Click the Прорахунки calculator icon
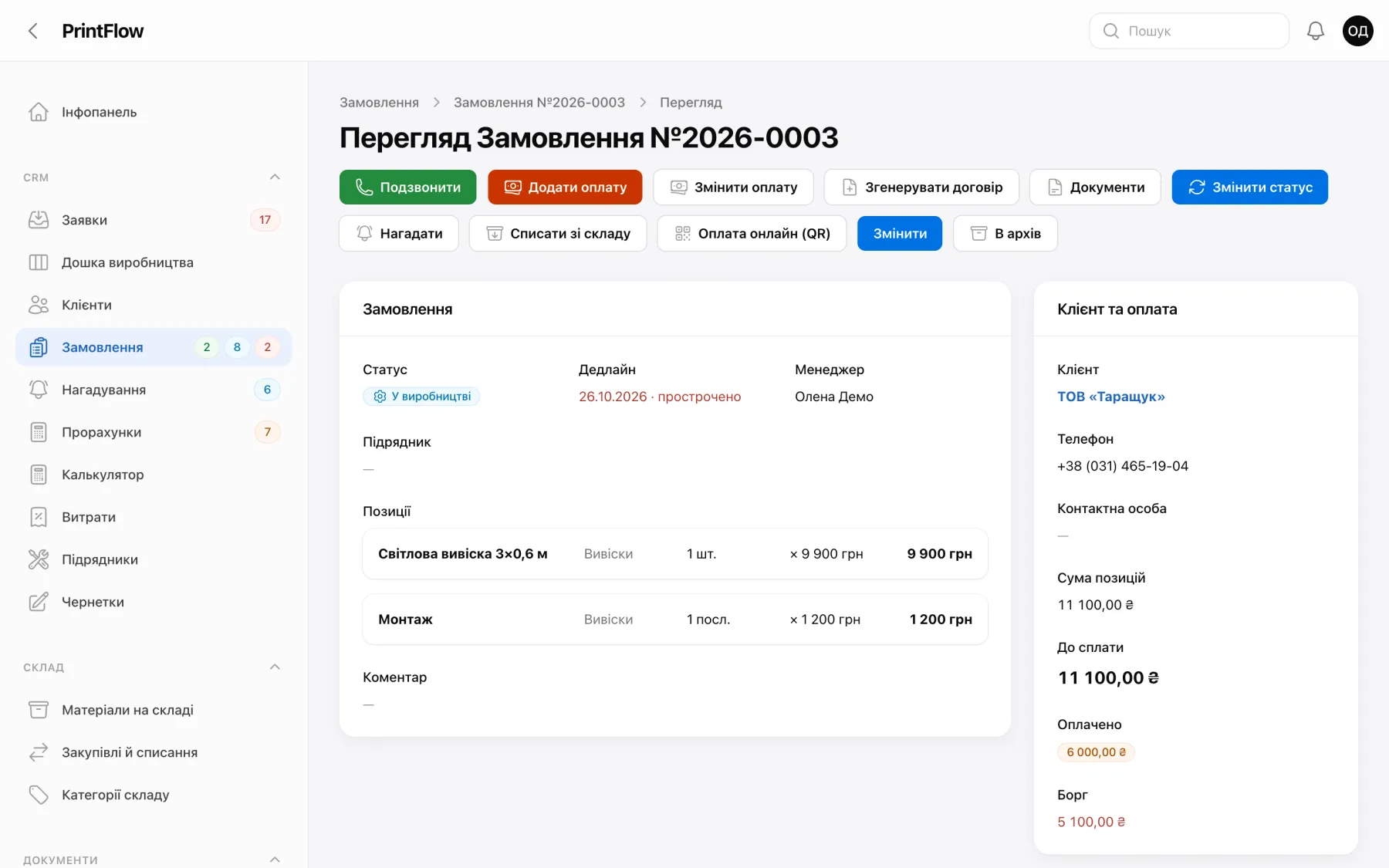1389x868 pixels. coord(39,432)
